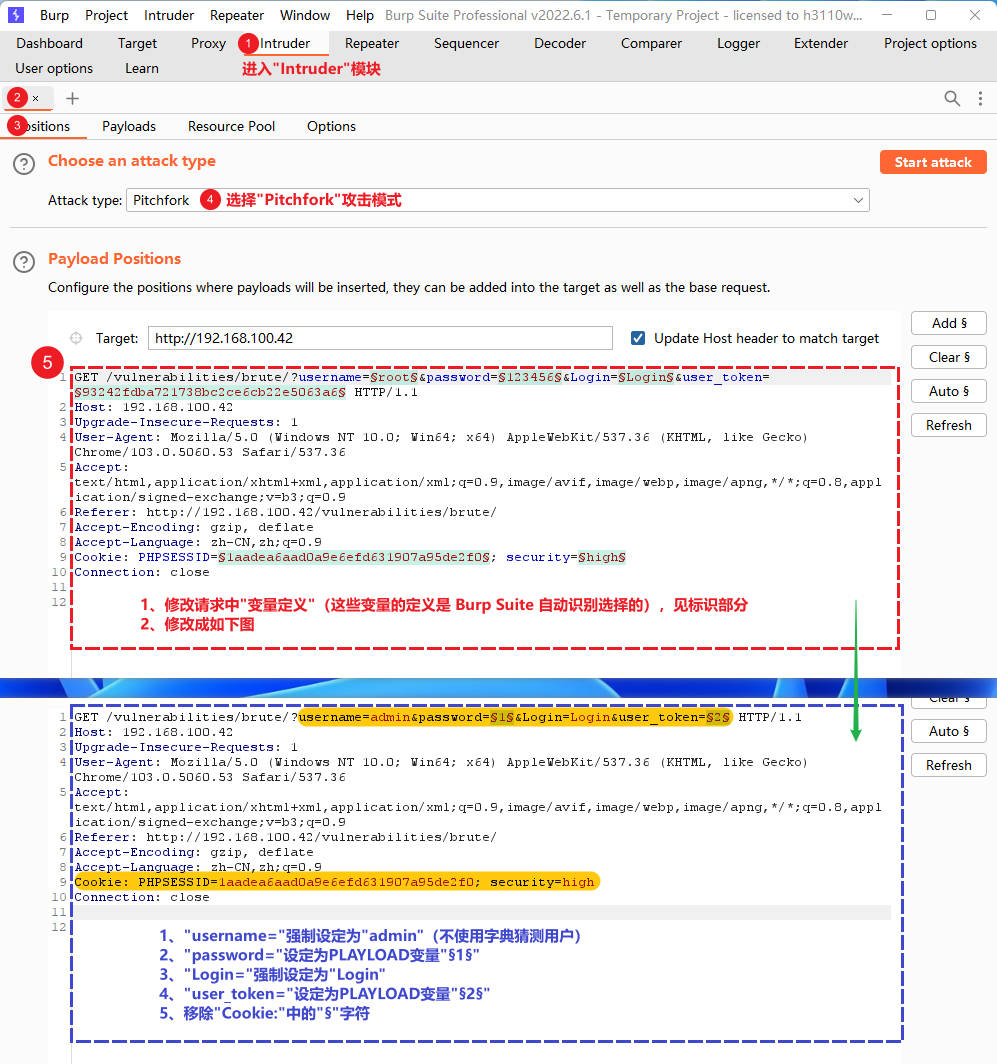Open the three-dot options menu icon
The image size is (997, 1064).
(x=980, y=98)
